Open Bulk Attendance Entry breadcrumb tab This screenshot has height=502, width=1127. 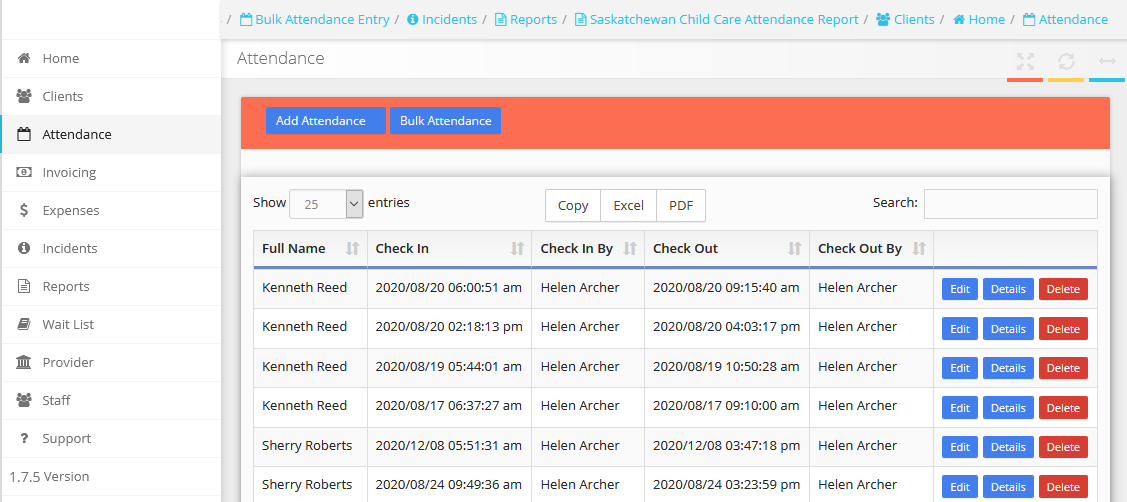pyautogui.click(x=315, y=19)
